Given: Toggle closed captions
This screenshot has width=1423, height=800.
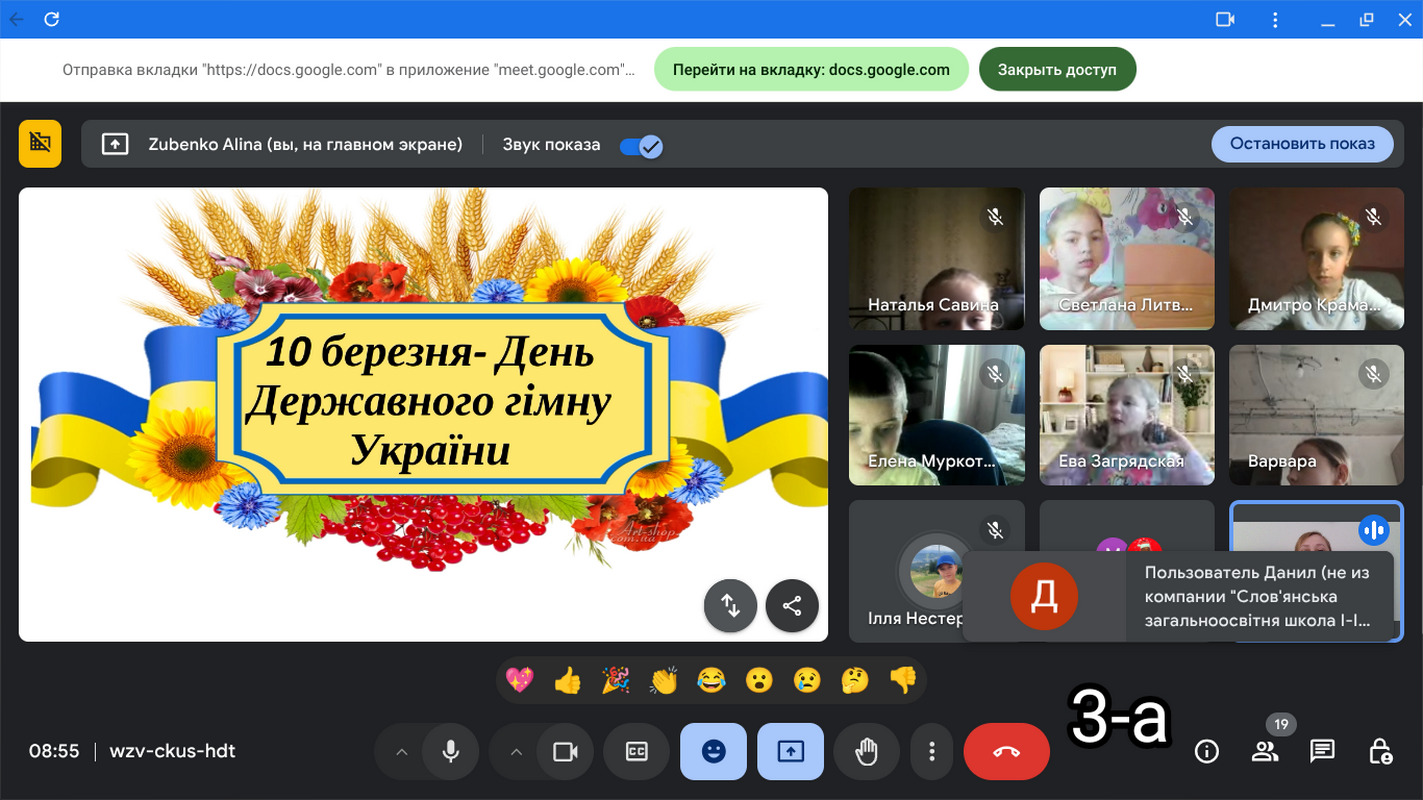Looking at the screenshot, I should [637, 751].
